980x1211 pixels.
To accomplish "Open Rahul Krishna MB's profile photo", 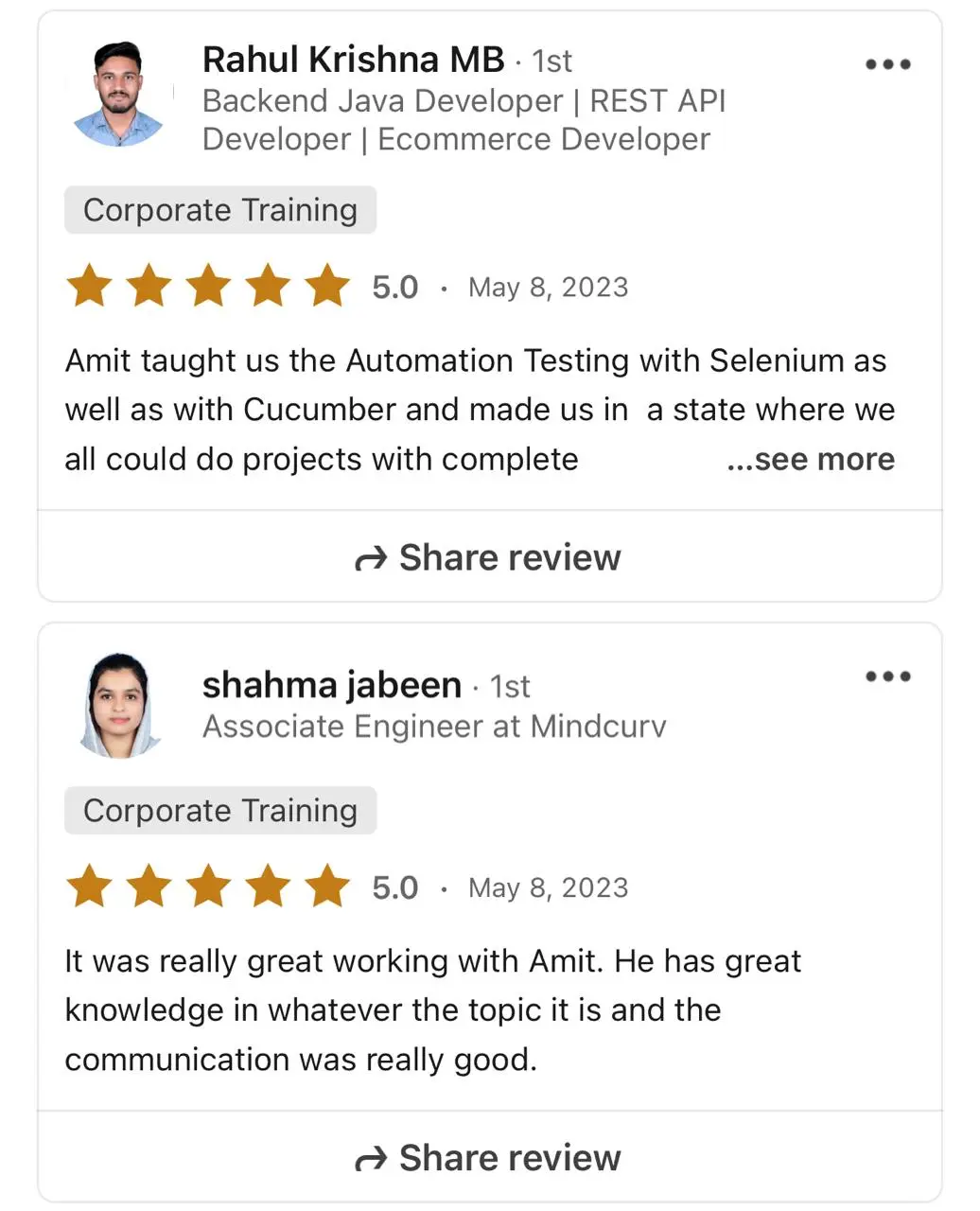I will (x=119, y=94).
